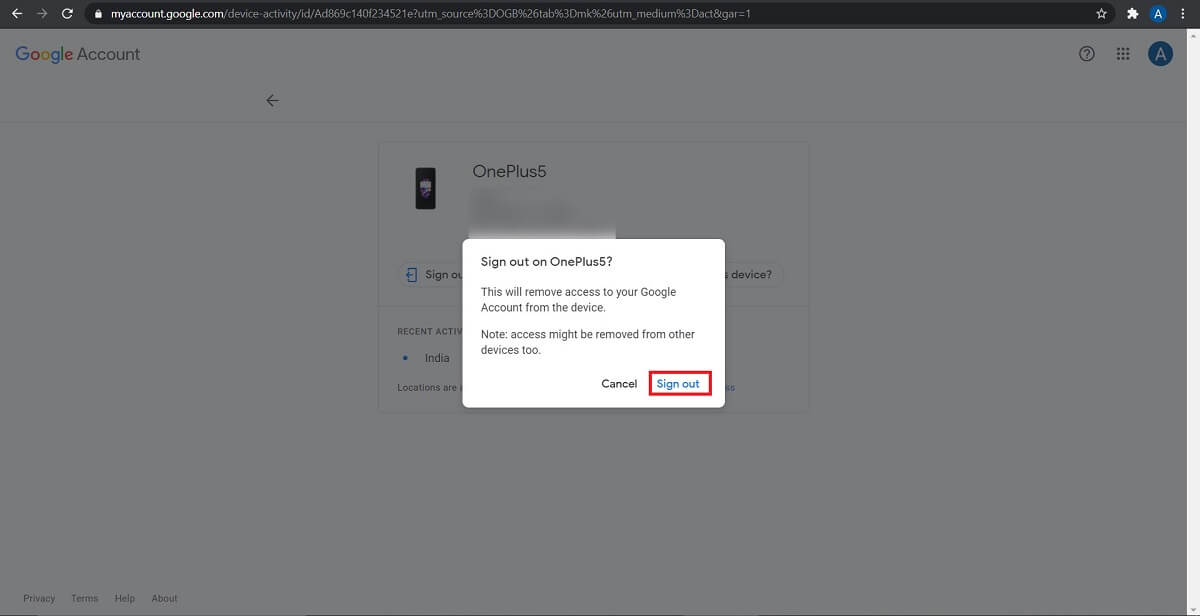Viewport: 1200px width, 616px height.
Task: Confirm Sign out in the dialog
Action: (x=679, y=384)
